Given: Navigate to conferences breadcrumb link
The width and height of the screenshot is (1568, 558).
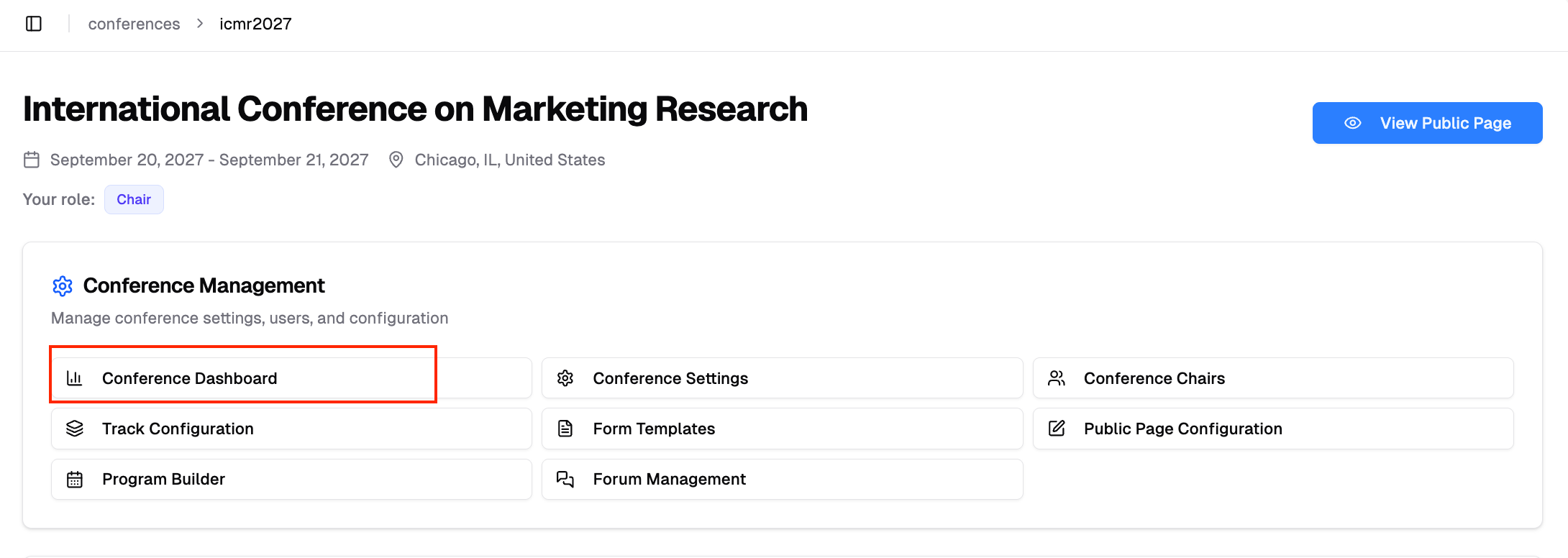Looking at the screenshot, I should click(x=134, y=24).
